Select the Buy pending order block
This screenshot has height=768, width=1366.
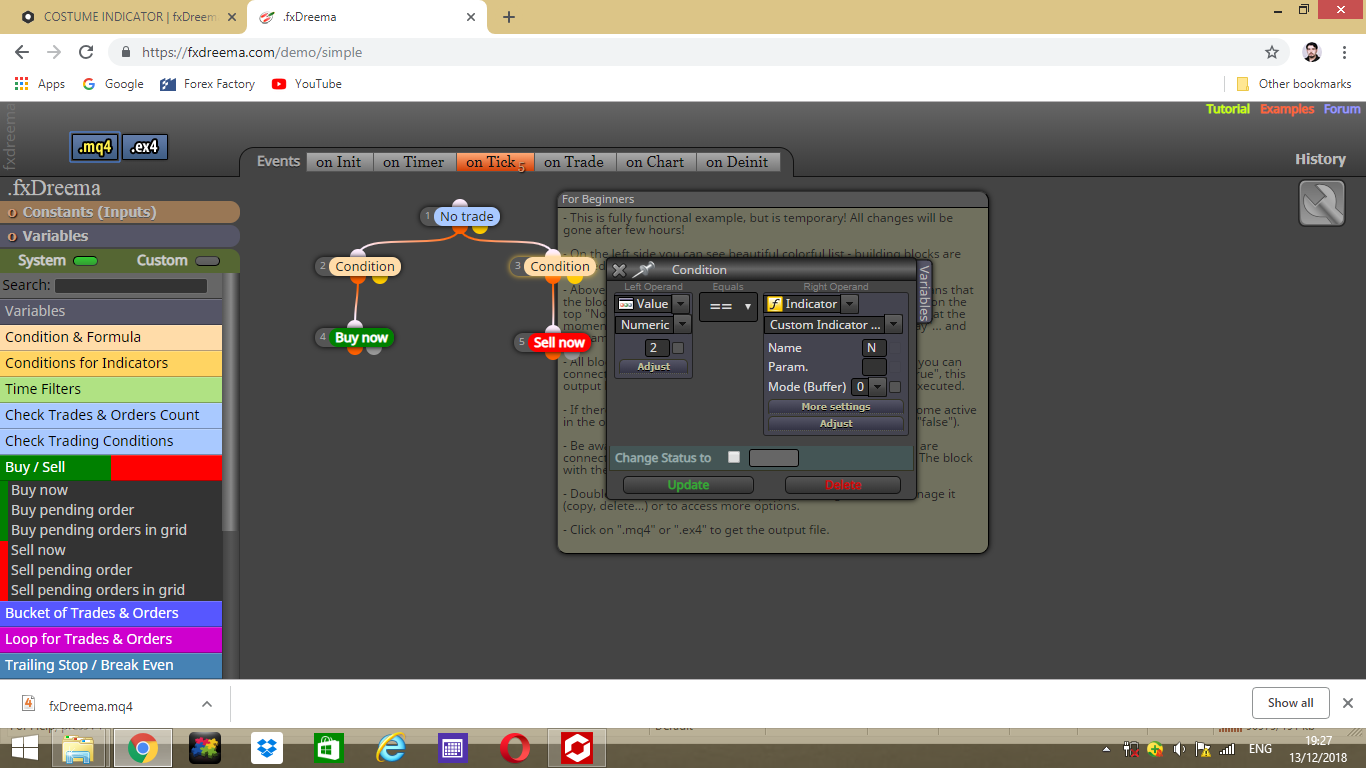point(72,510)
